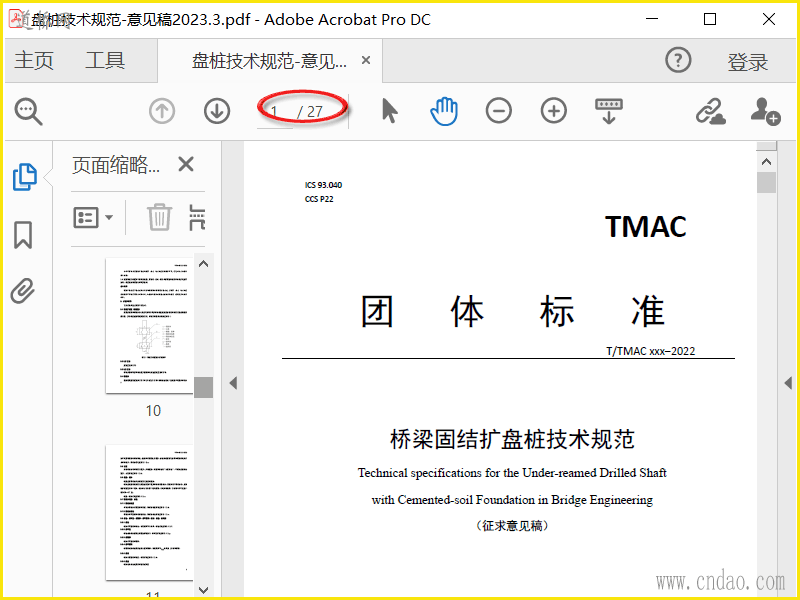Select the arrow selection tool
Screen dimensions: 800x600
click(x=389, y=111)
